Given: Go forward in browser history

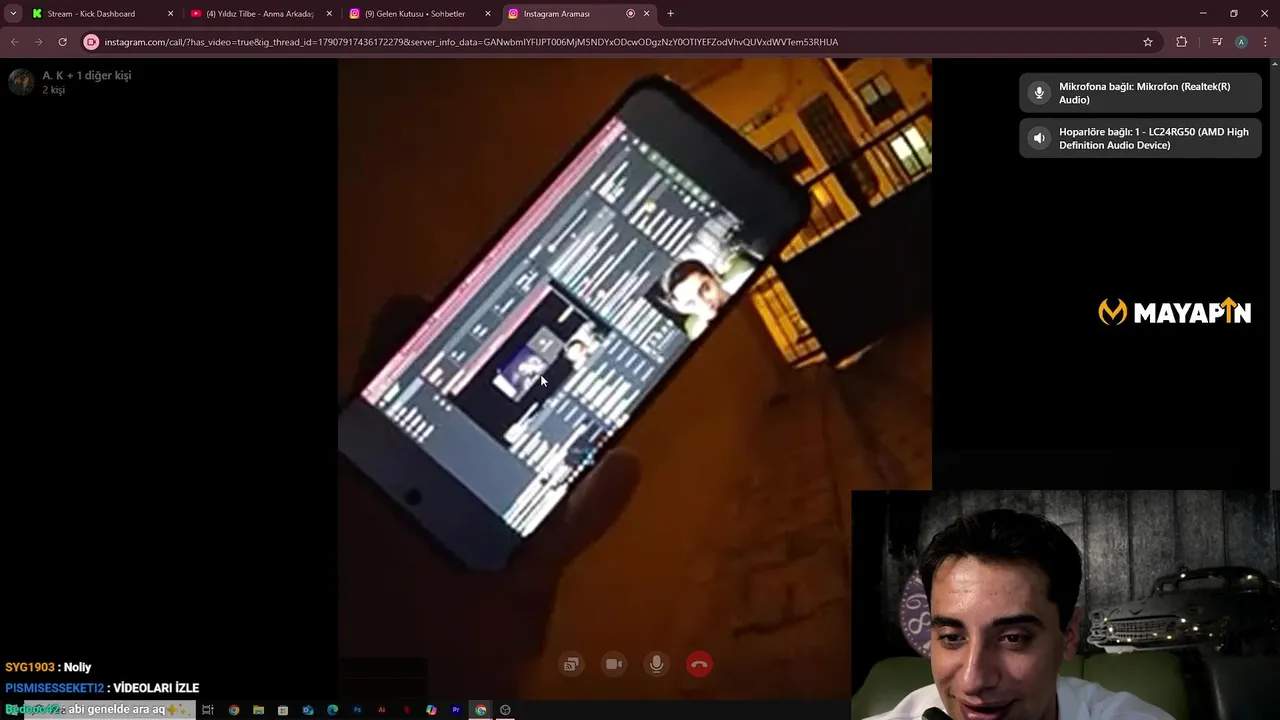Looking at the screenshot, I should click(38, 42).
